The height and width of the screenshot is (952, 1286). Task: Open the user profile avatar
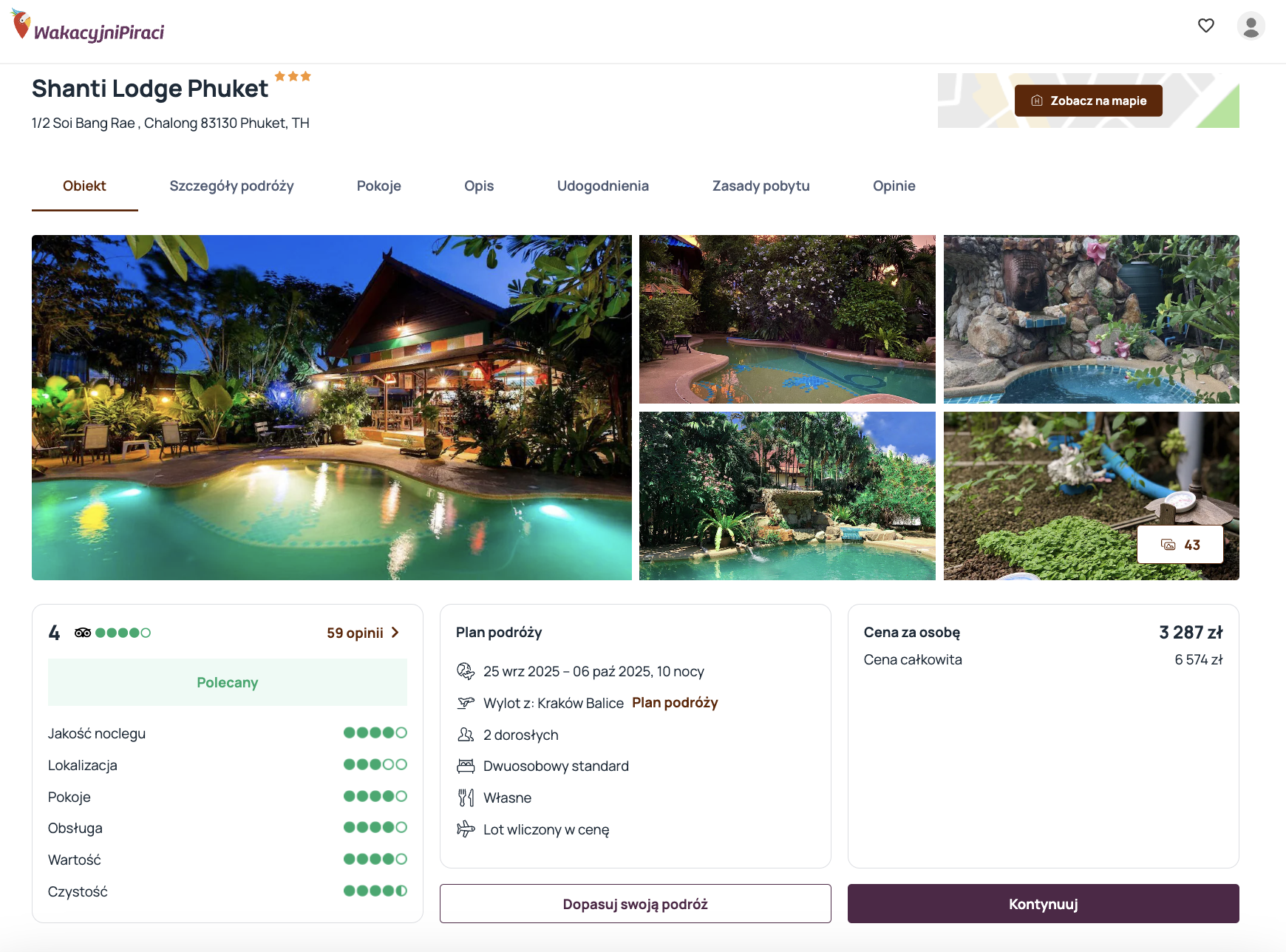[x=1251, y=26]
